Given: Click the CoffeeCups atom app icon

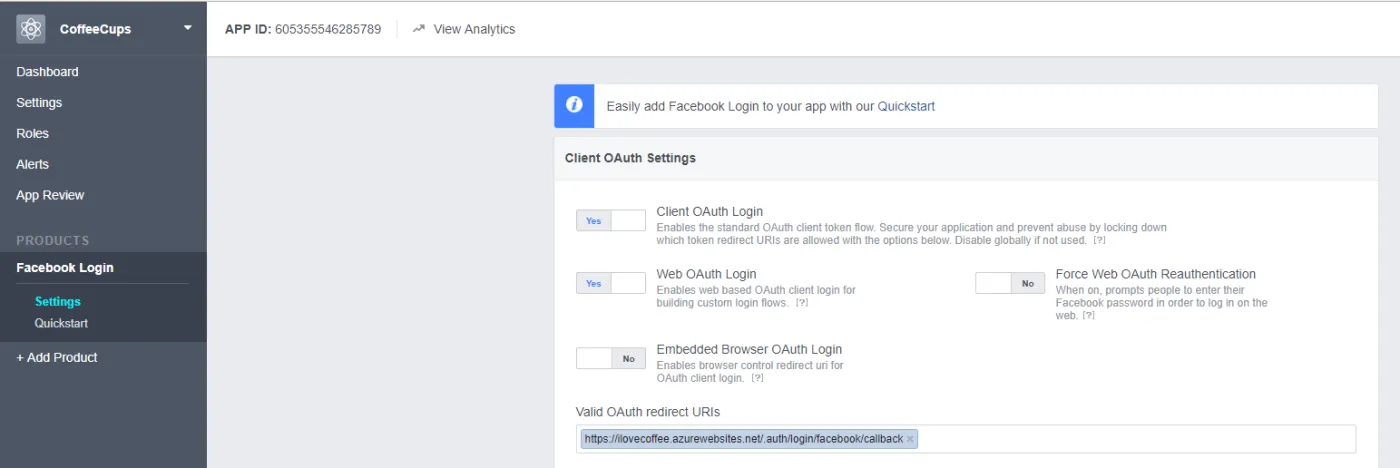Looking at the screenshot, I should (31, 29).
